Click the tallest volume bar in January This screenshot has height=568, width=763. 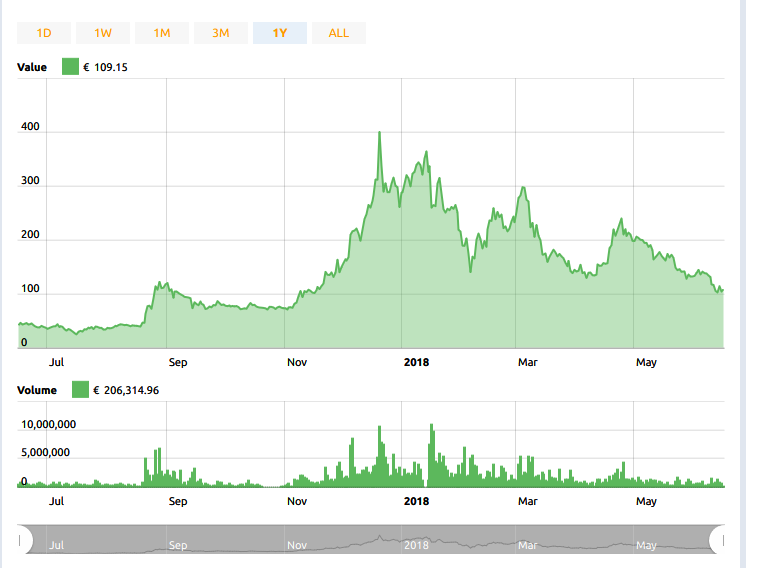[x=431, y=455]
